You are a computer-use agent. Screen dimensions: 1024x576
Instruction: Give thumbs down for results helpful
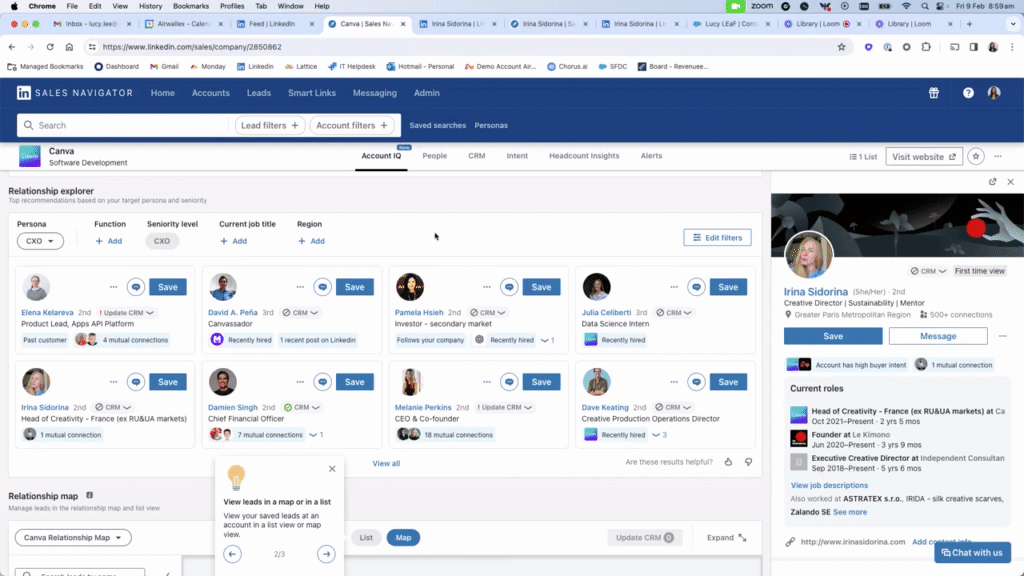[748, 462]
